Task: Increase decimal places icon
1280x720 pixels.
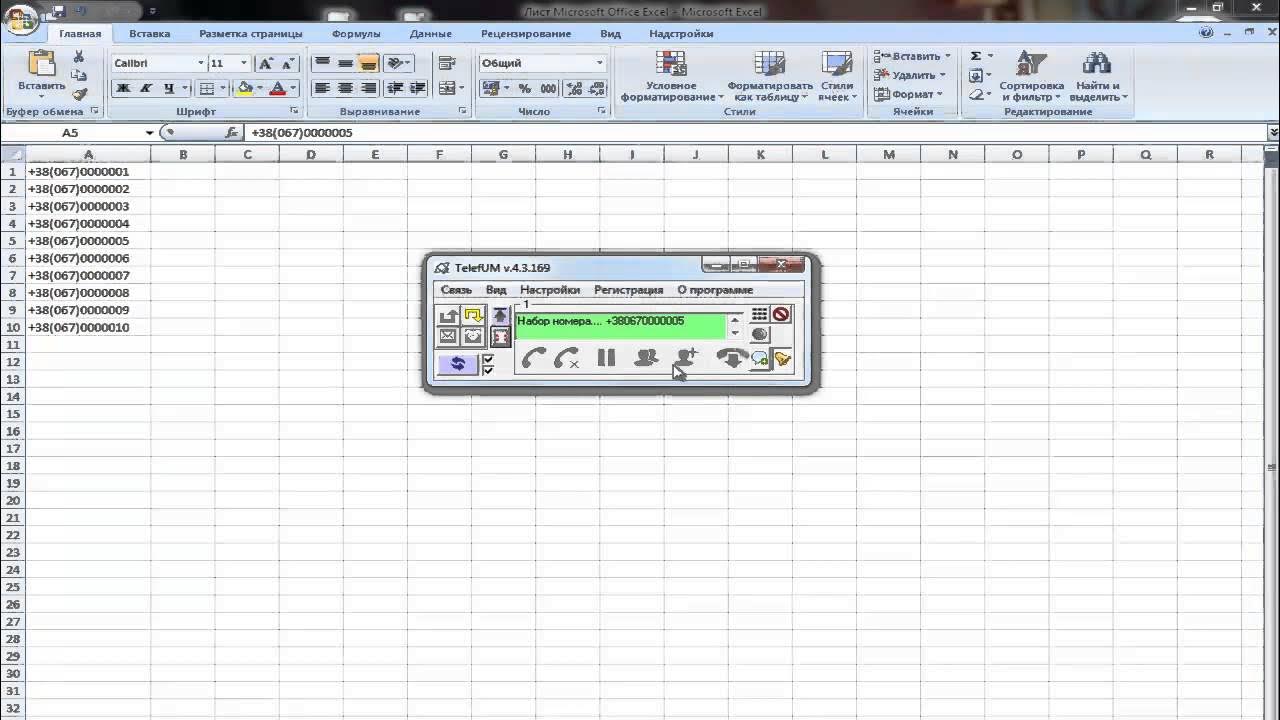Action: [575, 89]
